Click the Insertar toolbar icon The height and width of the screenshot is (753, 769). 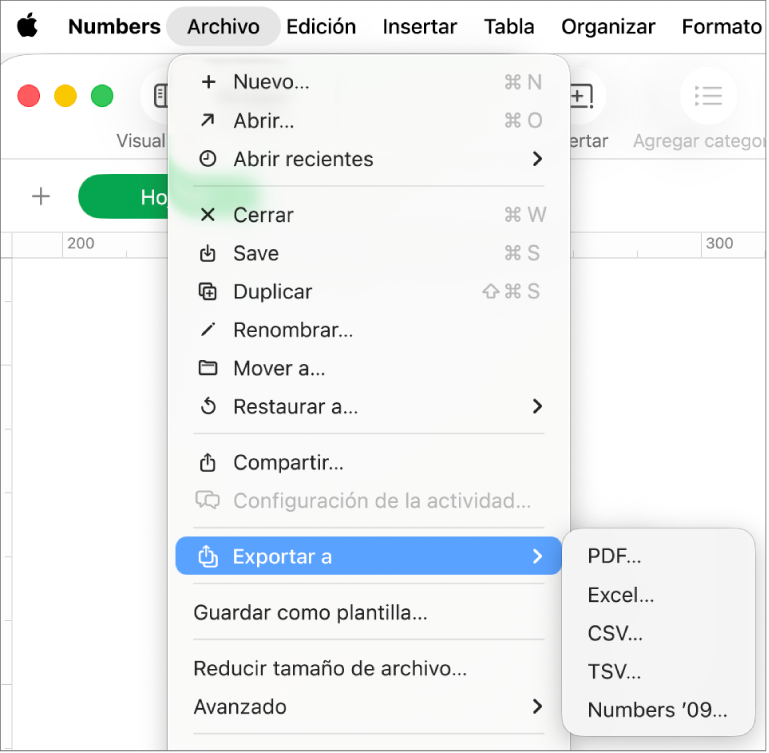tap(584, 96)
